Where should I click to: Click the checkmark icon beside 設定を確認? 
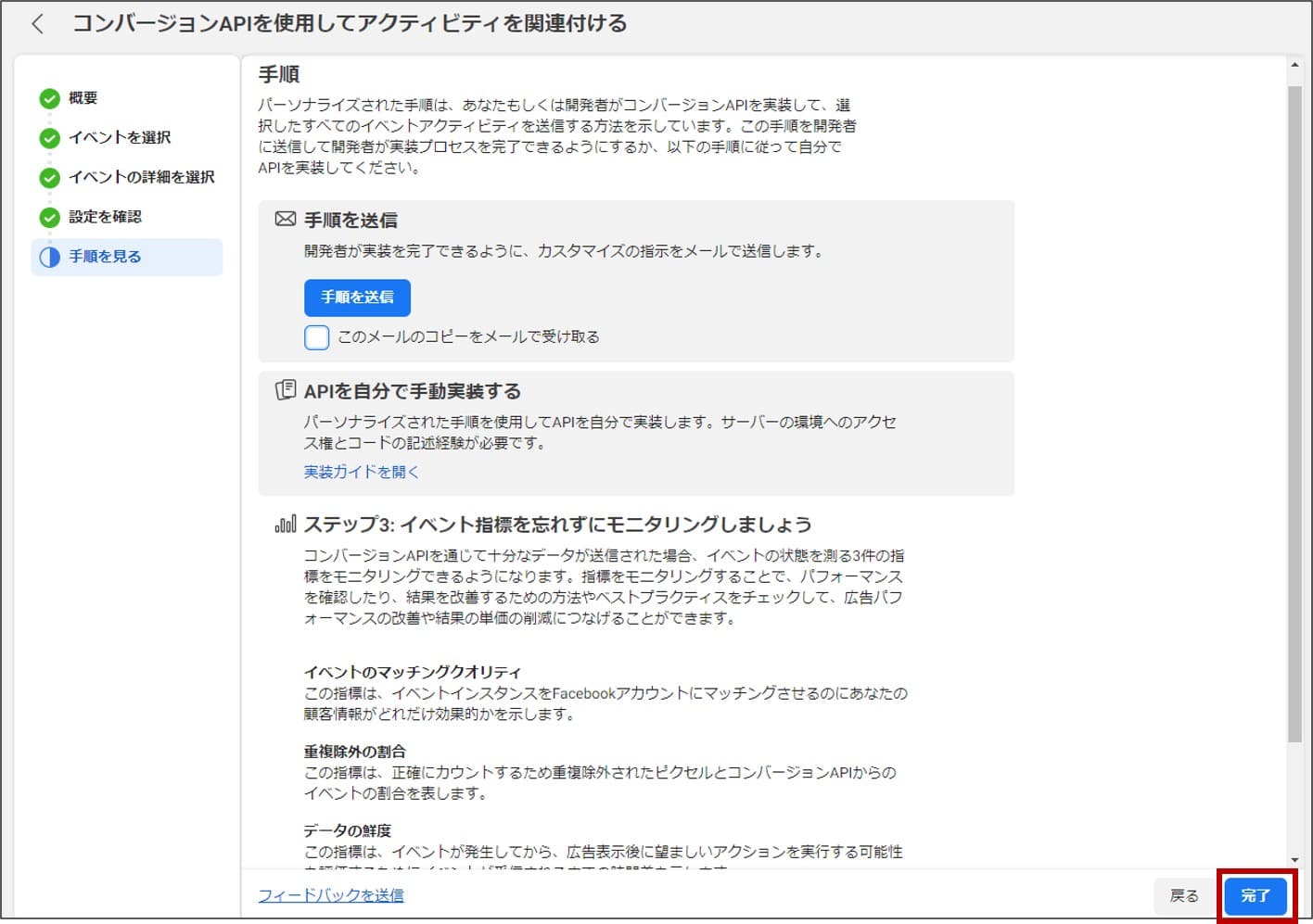(x=49, y=217)
